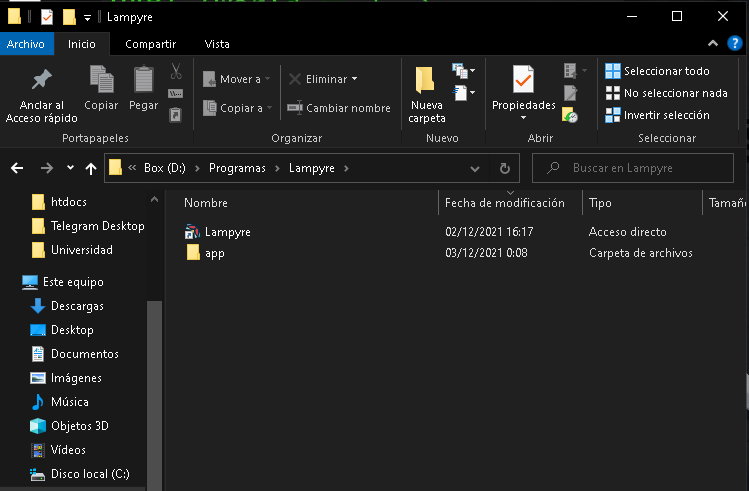Click the Pegar clipboard icon
Viewport: 749px width, 491px height.
[x=143, y=79]
